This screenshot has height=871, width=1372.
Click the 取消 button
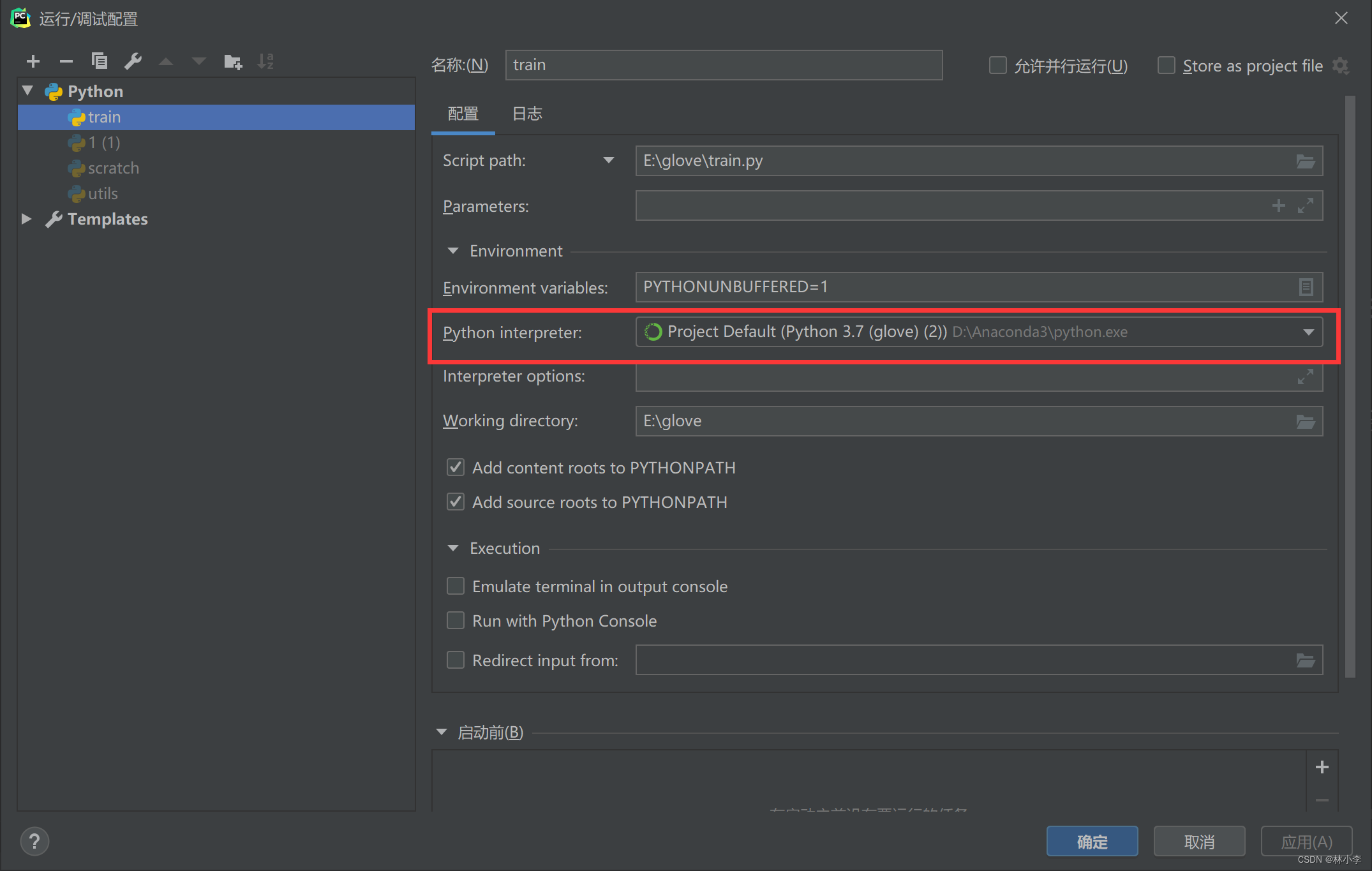(1199, 841)
